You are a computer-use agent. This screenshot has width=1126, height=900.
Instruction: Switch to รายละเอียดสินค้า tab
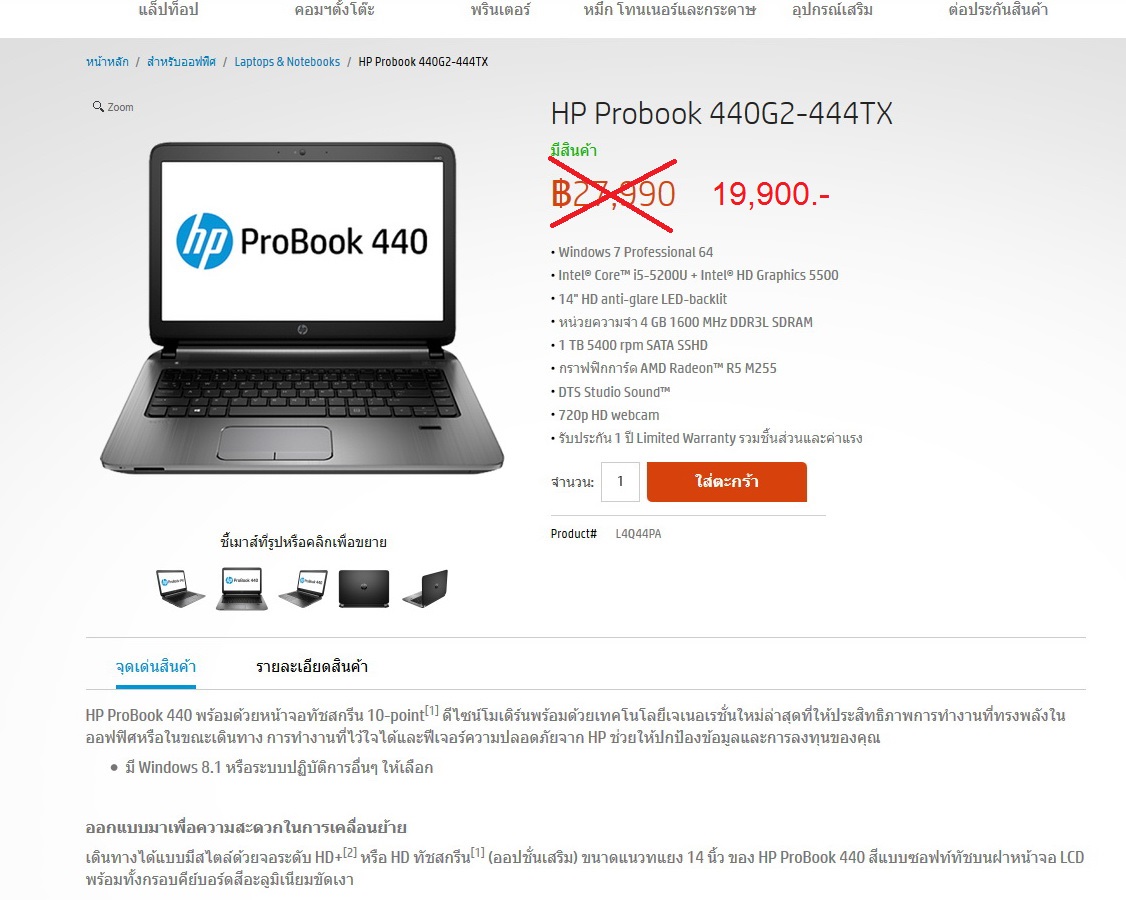(x=312, y=667)
